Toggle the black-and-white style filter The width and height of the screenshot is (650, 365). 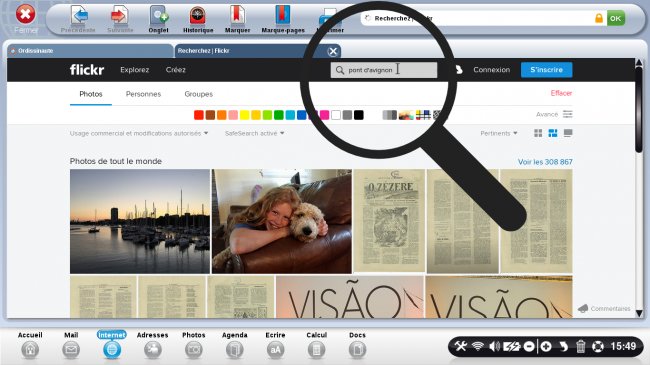coord(389,115)
